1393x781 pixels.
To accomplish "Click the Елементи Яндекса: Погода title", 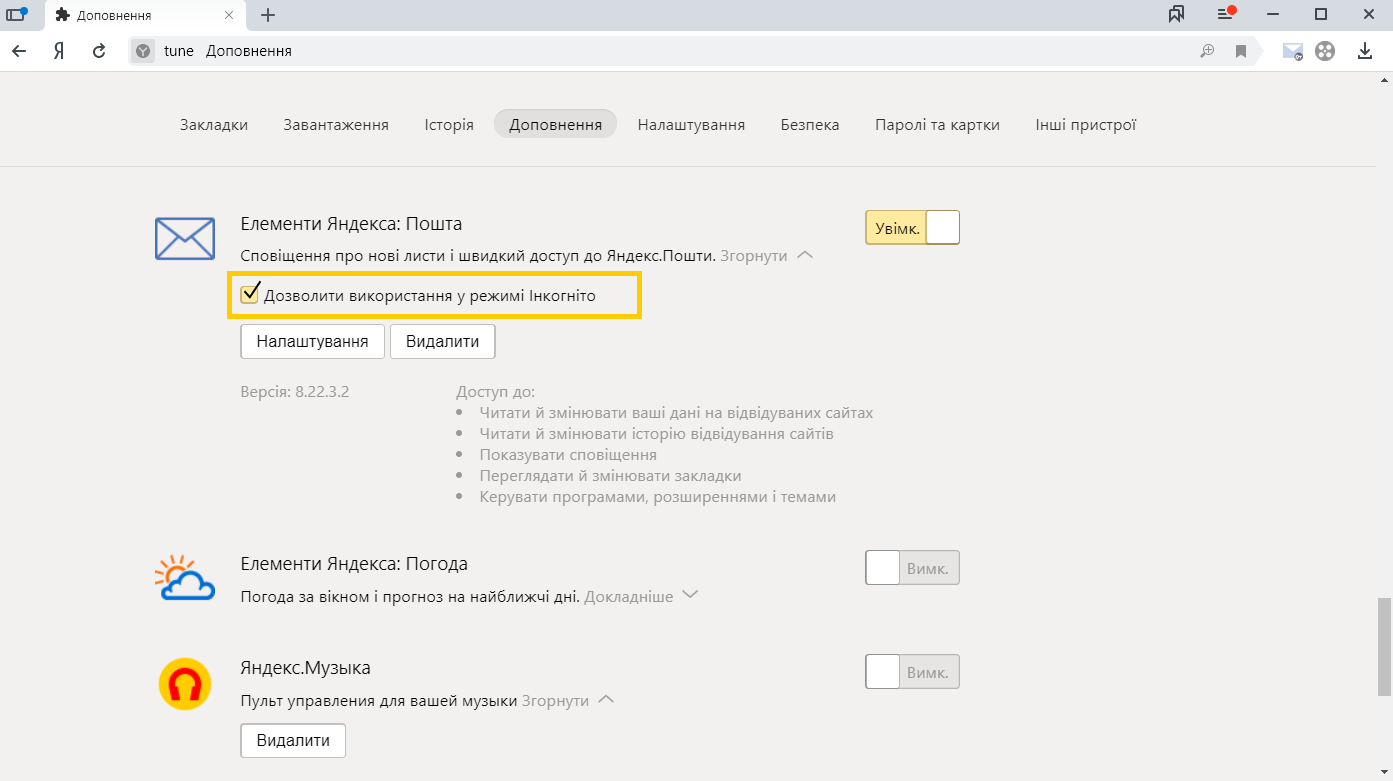I will tap(354, 564).
